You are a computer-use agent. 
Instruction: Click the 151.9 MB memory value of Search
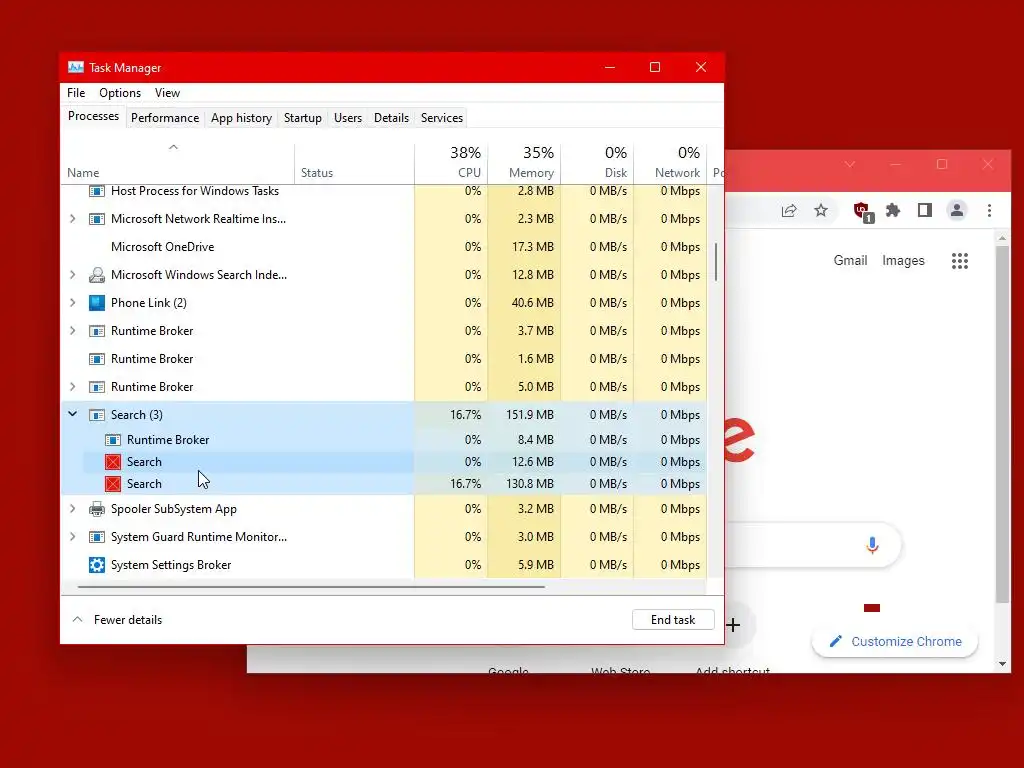(x=530, y=415)
